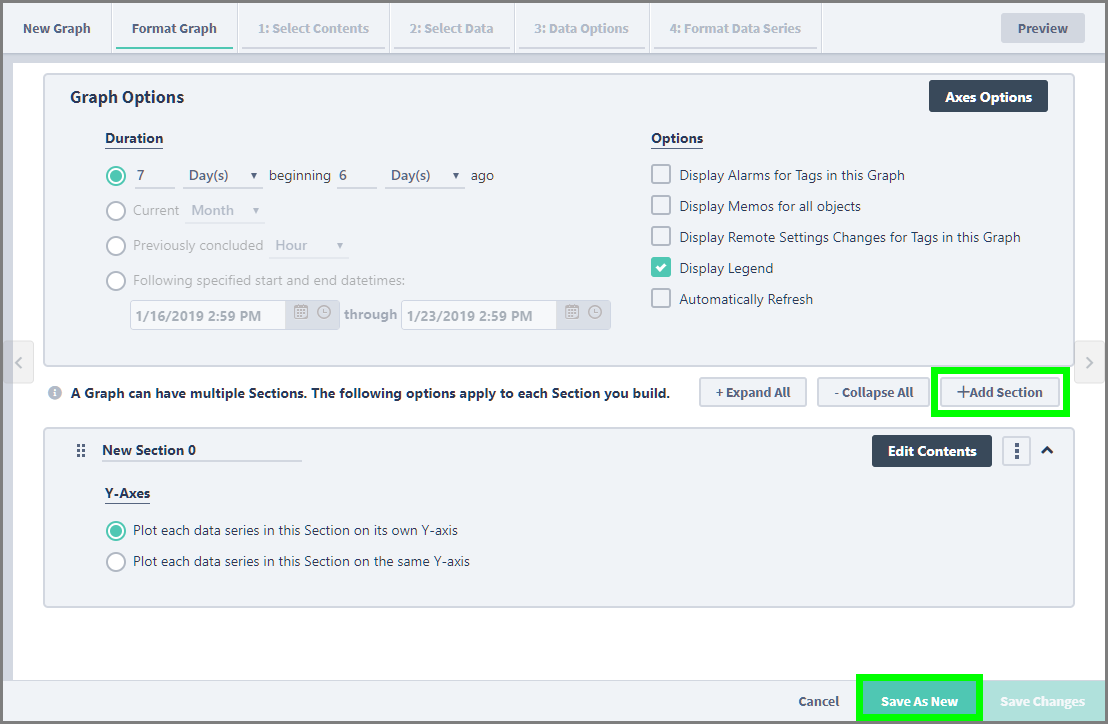The image size is (1108, 724).
Task: Cancel the graph editing
Action: (x=818, y=701)
